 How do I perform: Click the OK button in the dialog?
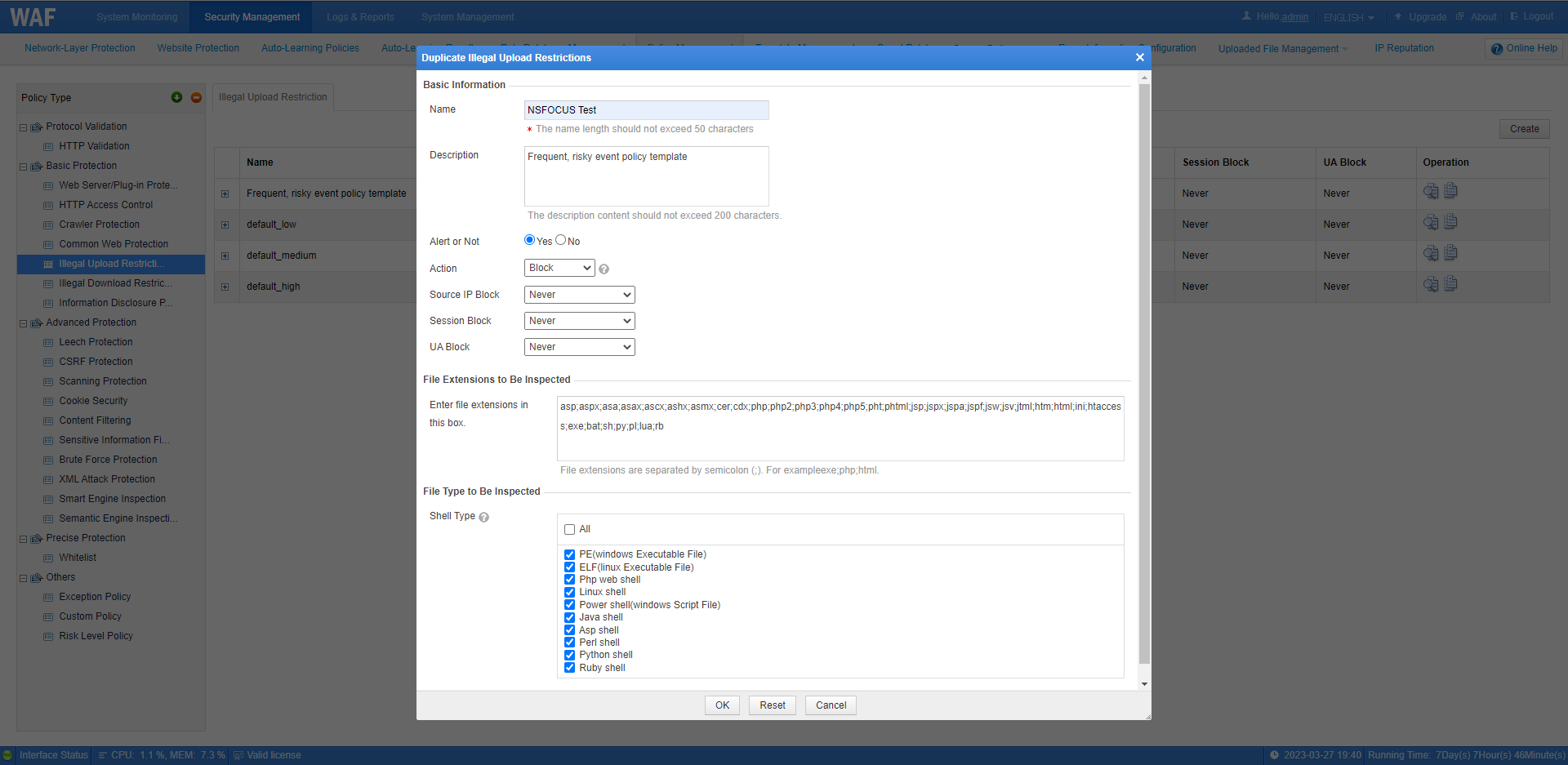(722, 705)
